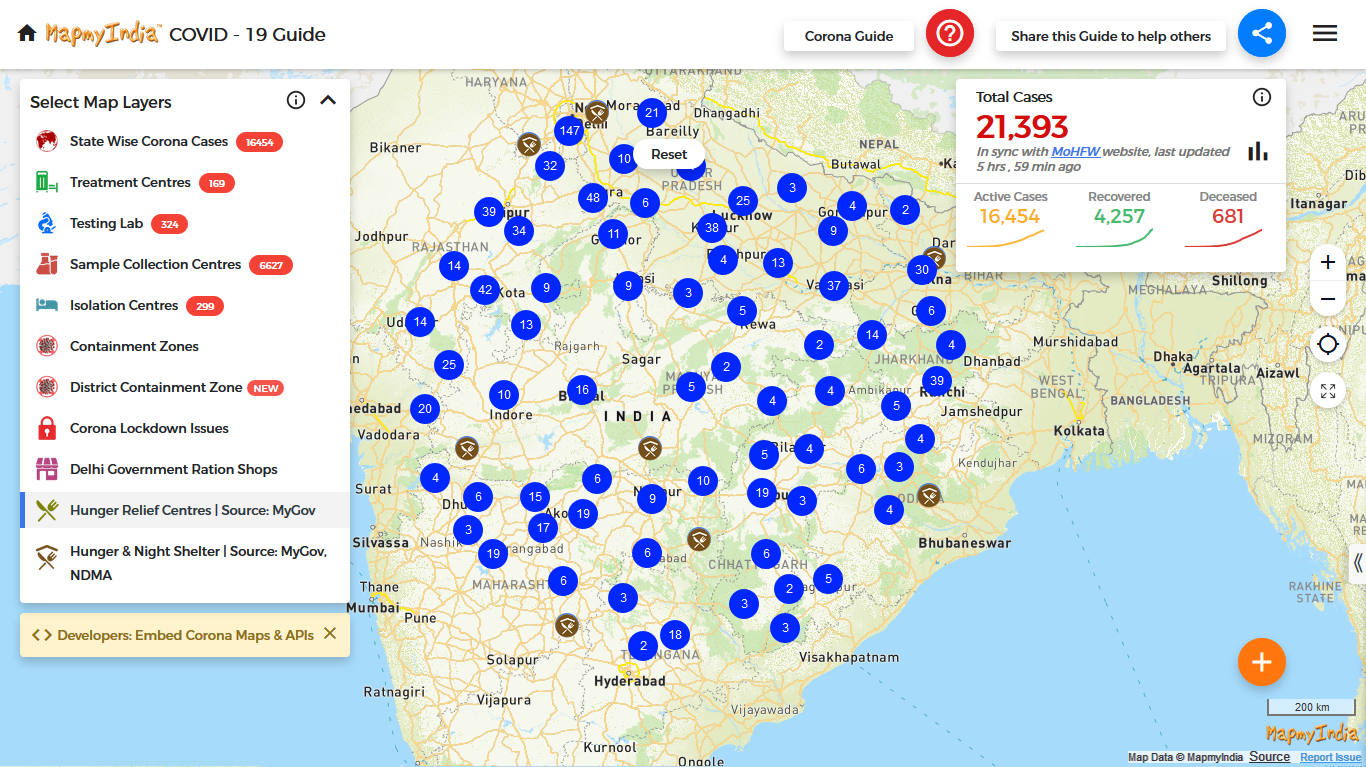Click Share this Guide to help others

tap(1111, 36)
